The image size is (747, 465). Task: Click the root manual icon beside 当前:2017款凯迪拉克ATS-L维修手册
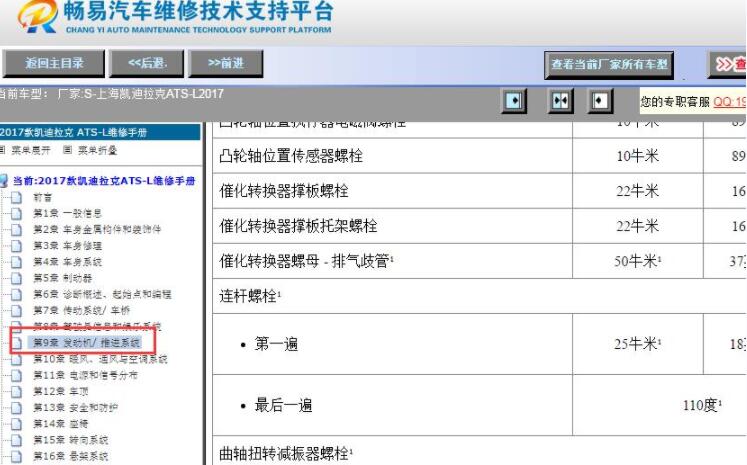[x=3, y=181]
